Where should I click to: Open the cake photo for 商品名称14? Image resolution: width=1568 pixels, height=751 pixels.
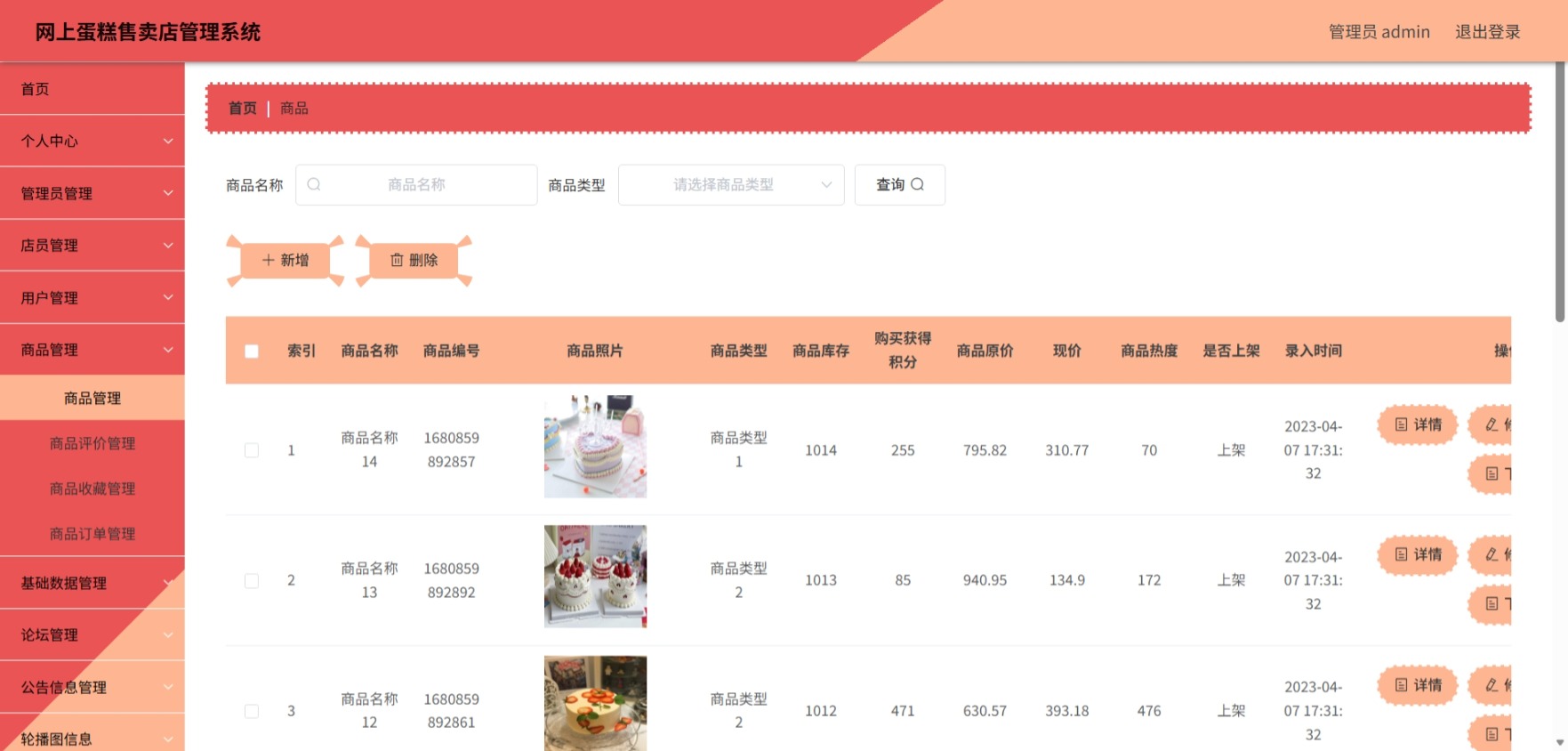(x=595, y=446)
